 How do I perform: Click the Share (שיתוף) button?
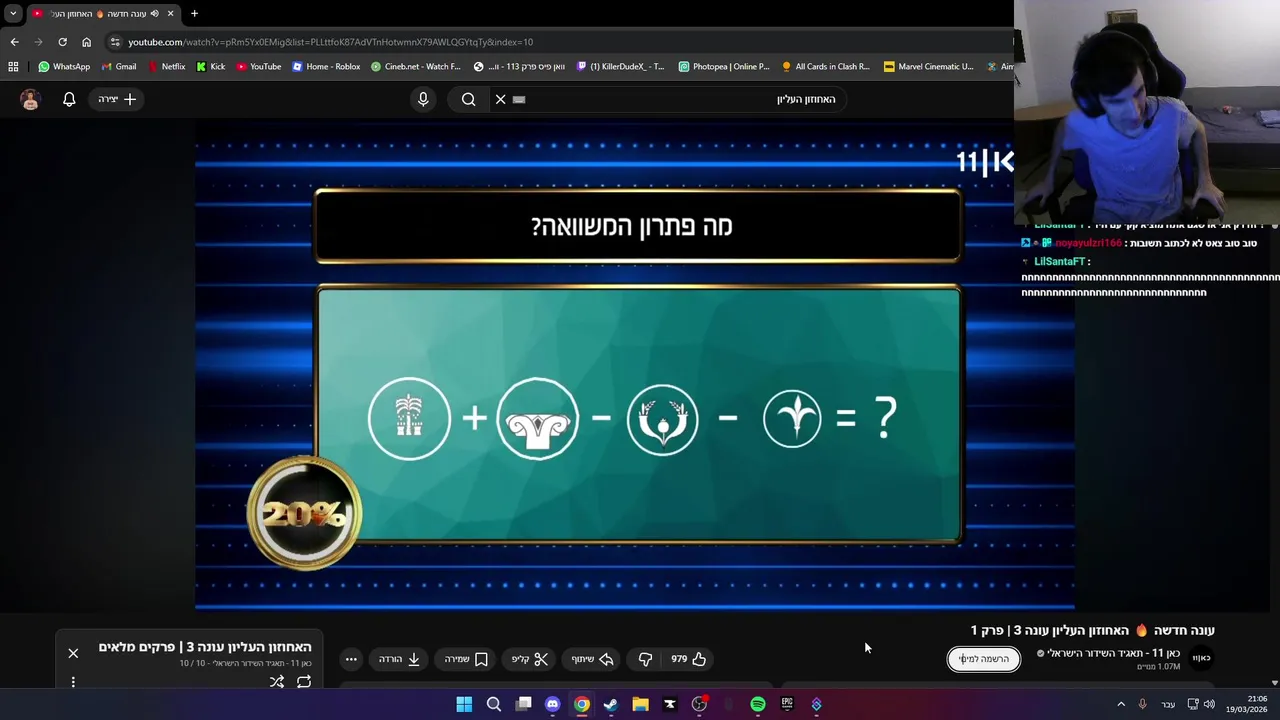coord(592,659)
